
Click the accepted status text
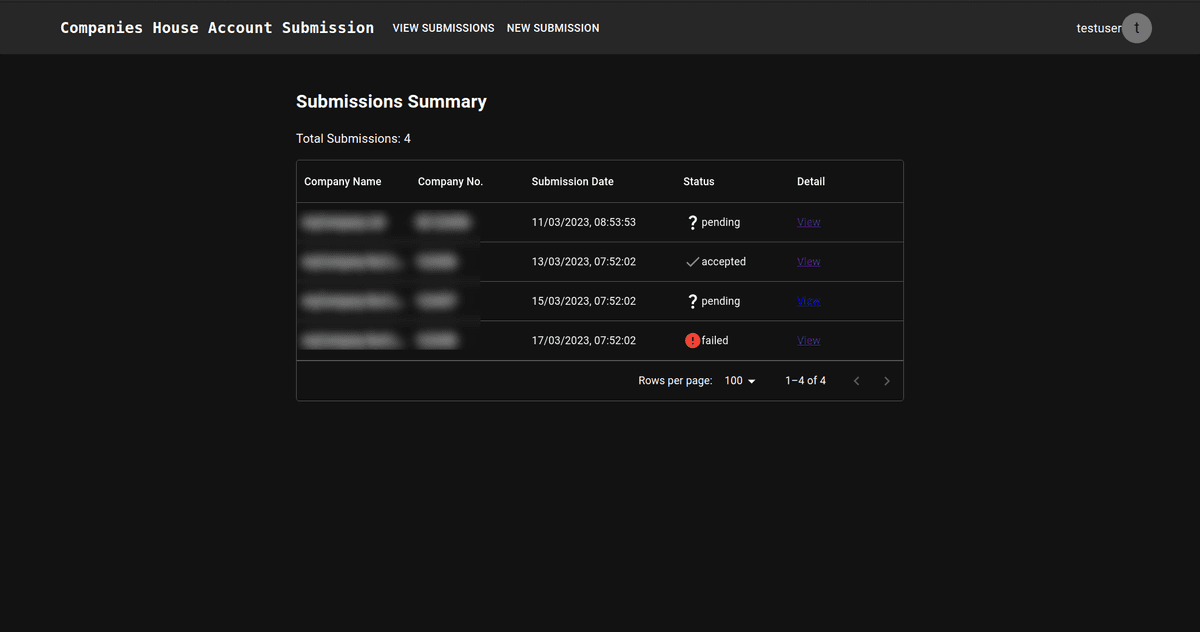724,262
